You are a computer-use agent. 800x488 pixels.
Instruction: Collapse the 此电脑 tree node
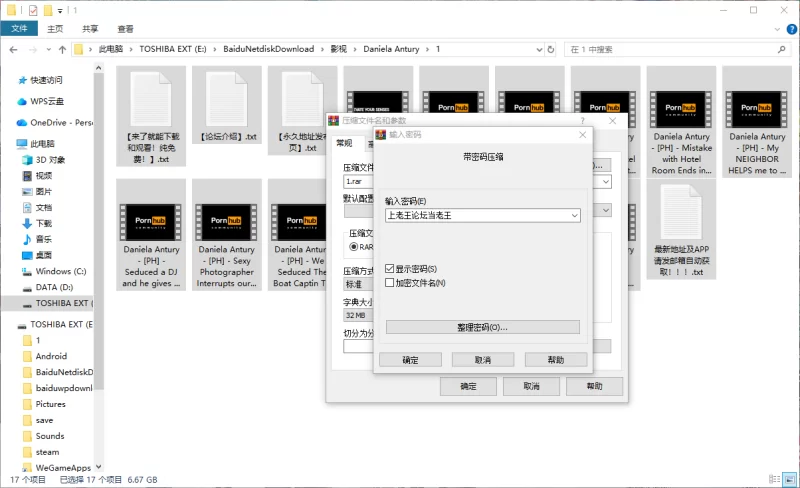(8, 144)
